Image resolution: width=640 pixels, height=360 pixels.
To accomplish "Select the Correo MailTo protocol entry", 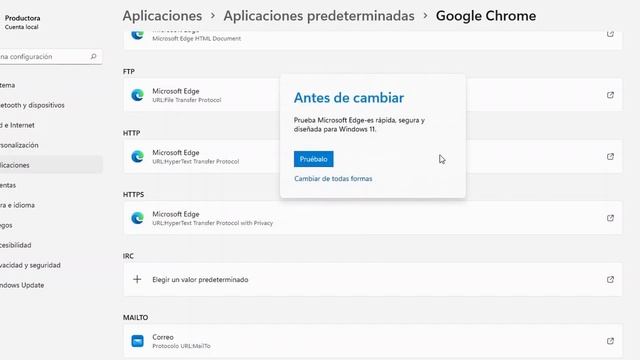I will (373, 341).
